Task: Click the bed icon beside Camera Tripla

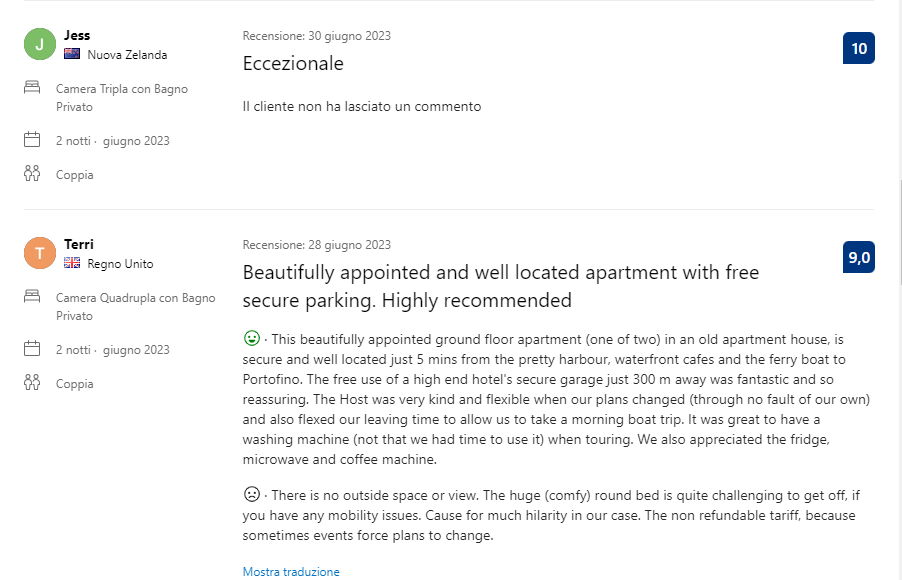Action: 32,87
